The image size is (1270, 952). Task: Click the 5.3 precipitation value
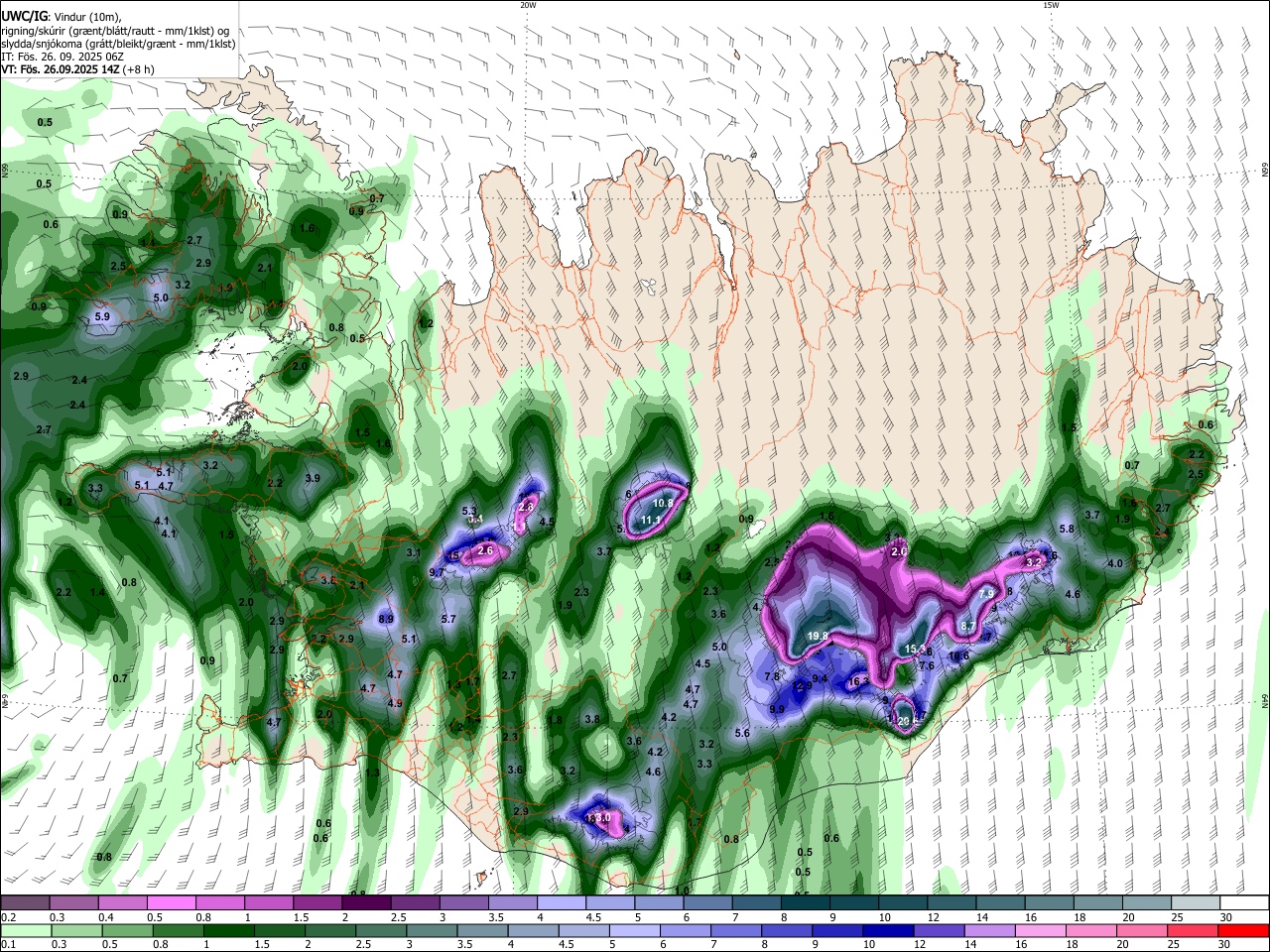pos(469,511)
